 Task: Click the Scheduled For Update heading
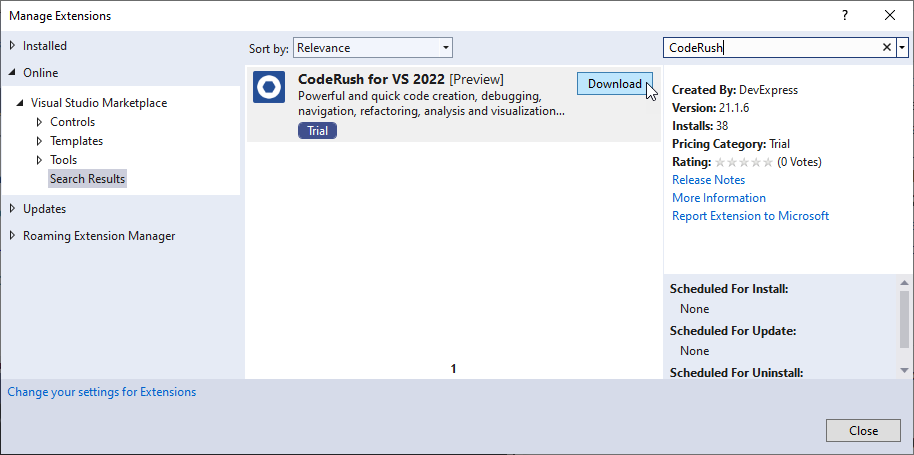pyautogui.click(x=733, y=331)
